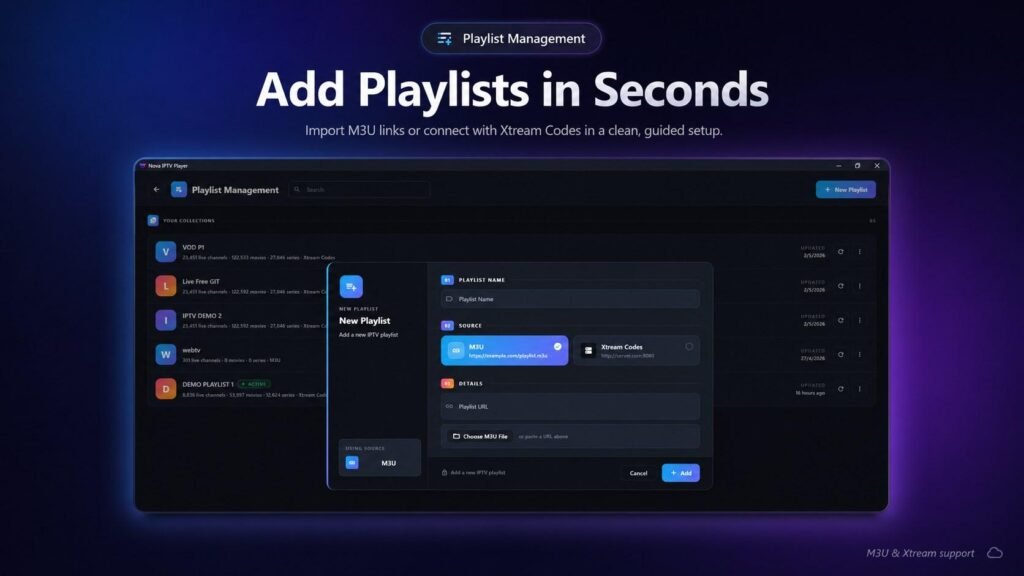
Task: Click the 01 Playlist Name step badge
Action: pos(447,280)
